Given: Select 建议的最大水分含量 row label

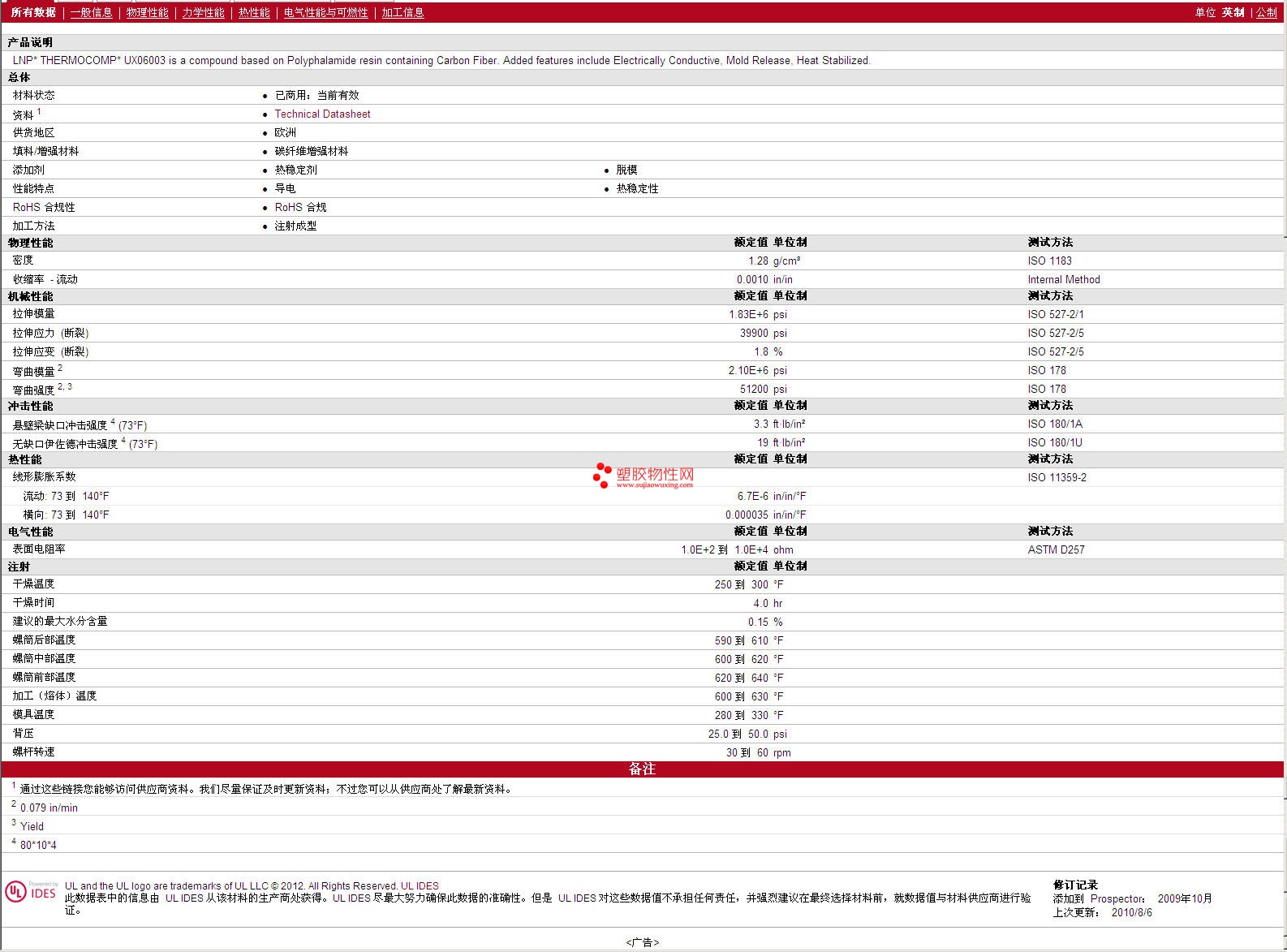Looking at the screenshot, I should pyautogui.click(x=60, y=622).
